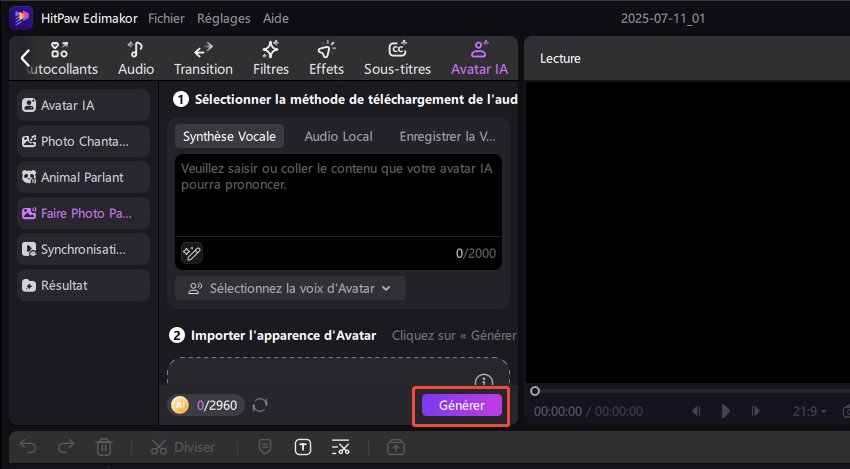The image size is (850, 469).
Task: Select Avatar IA in the sidebar
Action: click(x=83, y=105)
